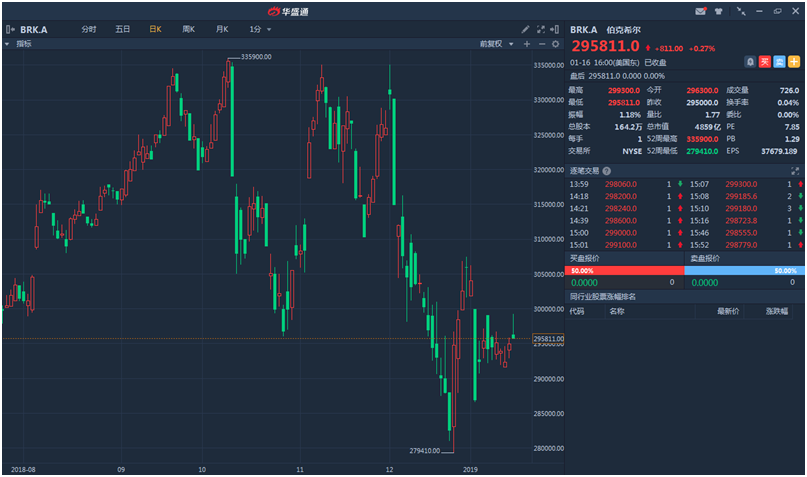The height and width of the screenshot is (477, 807).
Task: Click the 295811.00 current price tag on axis
Action: pyautogui.click(x=548, y=339)
